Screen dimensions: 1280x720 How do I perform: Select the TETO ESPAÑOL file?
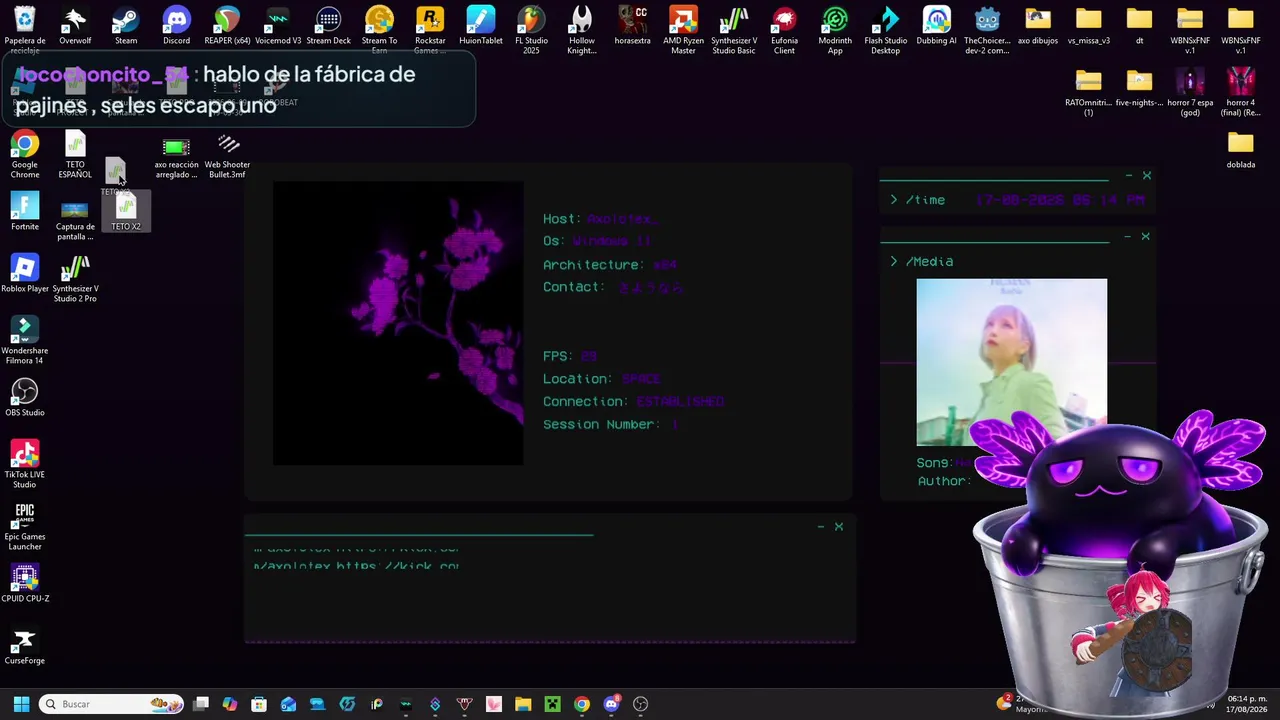point(75,154)
